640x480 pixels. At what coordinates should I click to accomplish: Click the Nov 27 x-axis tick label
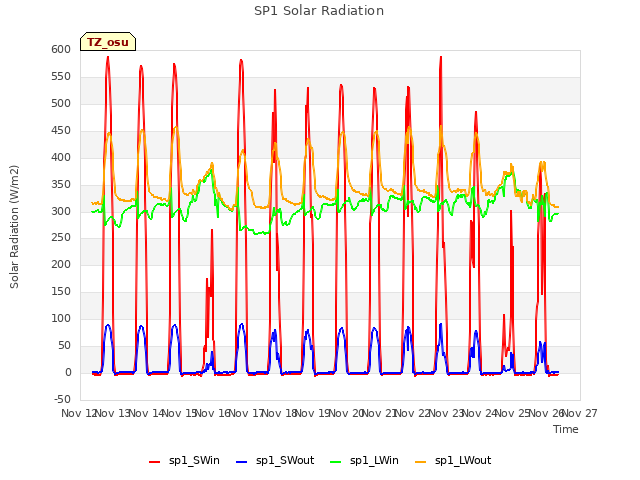point(580,413)
